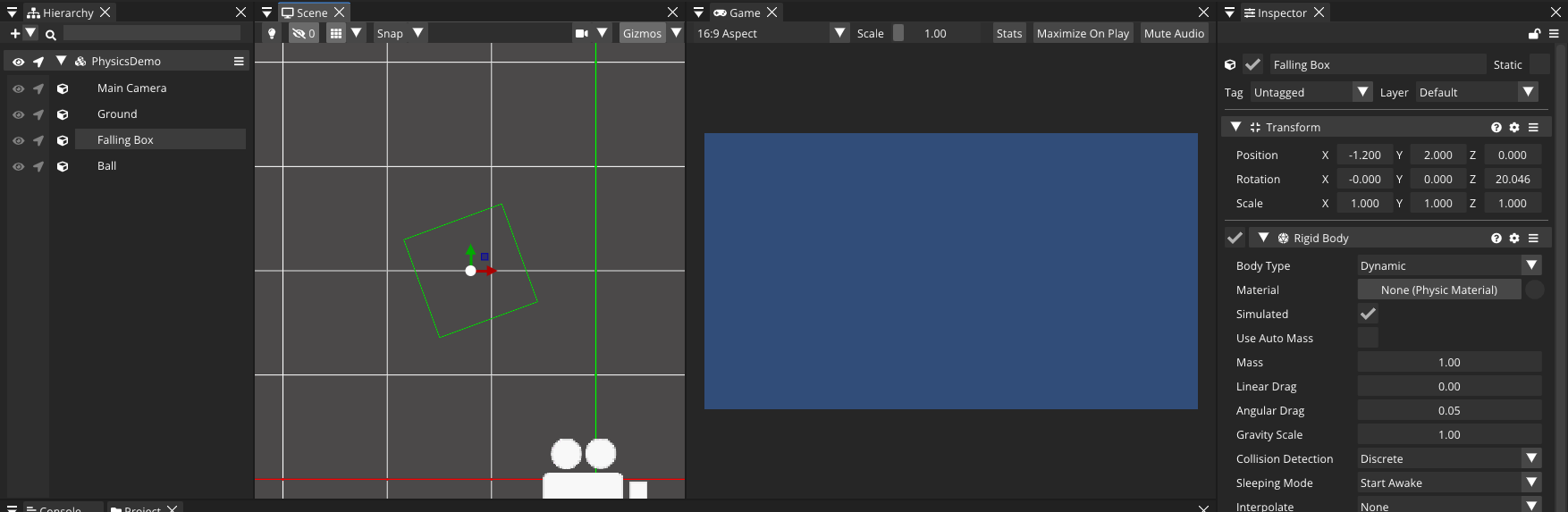Click the pickable arrow icon for Main Camera
This screenshot has height=512, width=1568.
38,88
